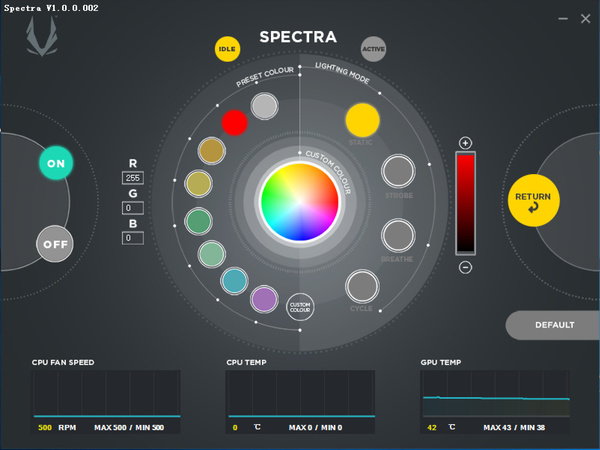
Task: Minimize the Spectra window
Action: [x=563, y=18]
